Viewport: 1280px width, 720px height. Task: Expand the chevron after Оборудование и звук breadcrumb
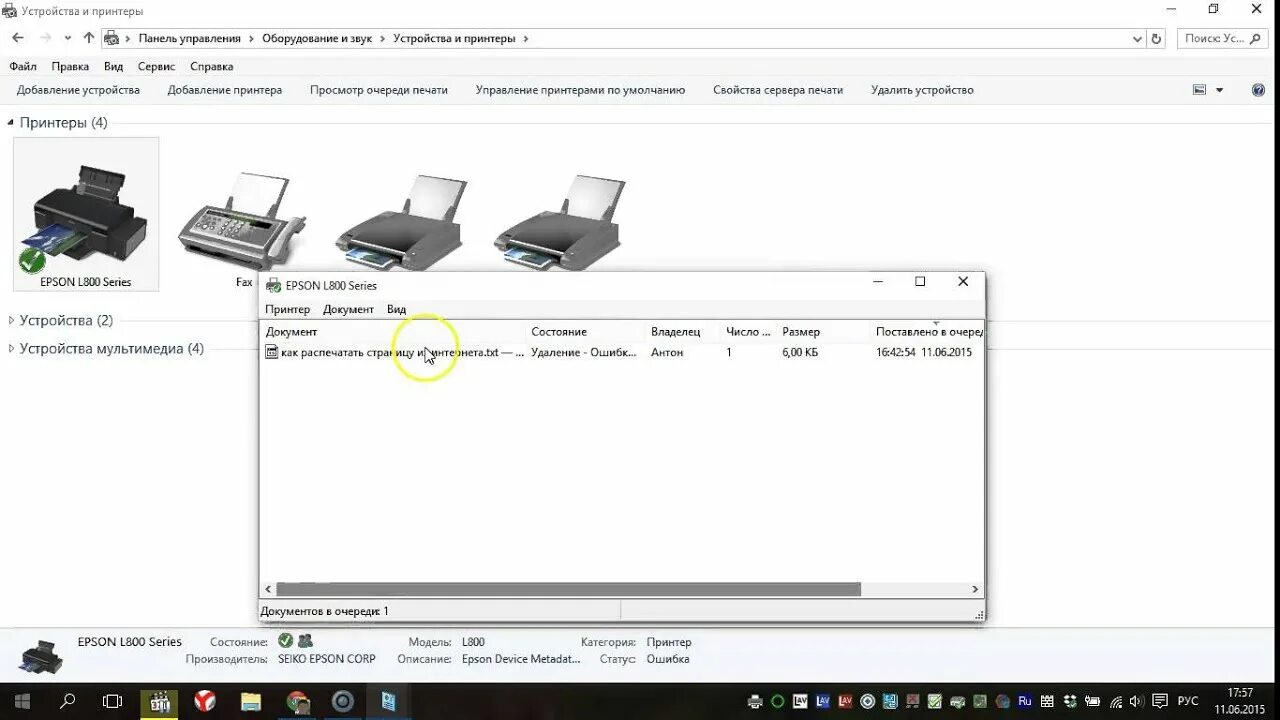(382, 39)
